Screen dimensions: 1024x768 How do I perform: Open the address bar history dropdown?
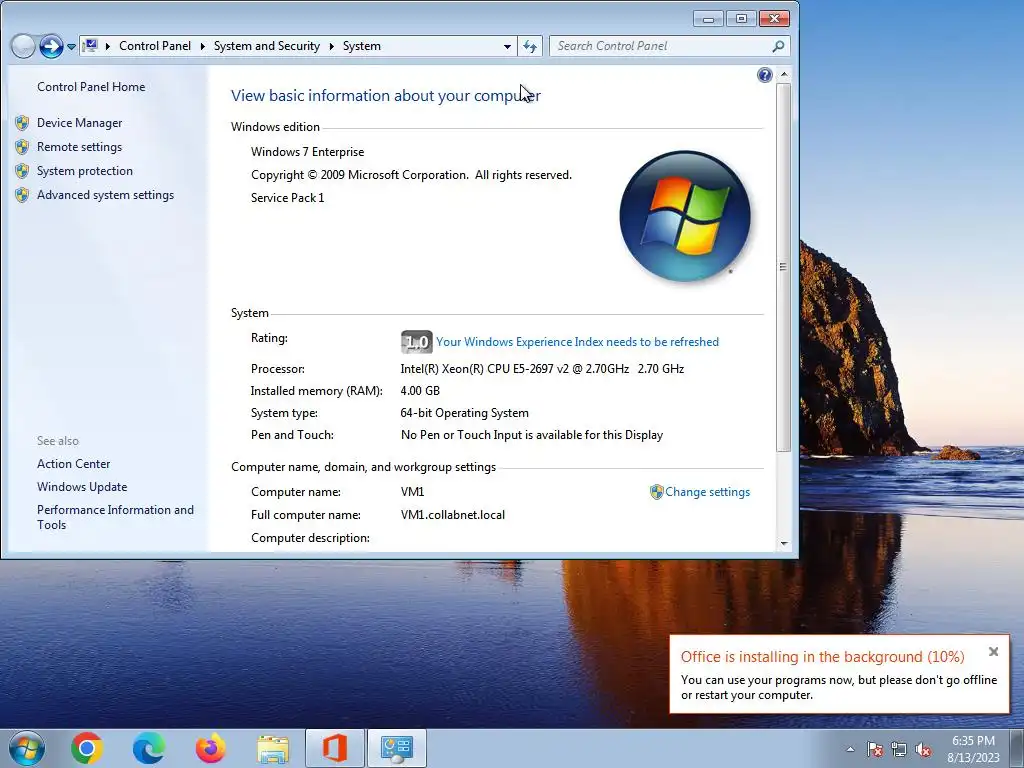[507, 46]
